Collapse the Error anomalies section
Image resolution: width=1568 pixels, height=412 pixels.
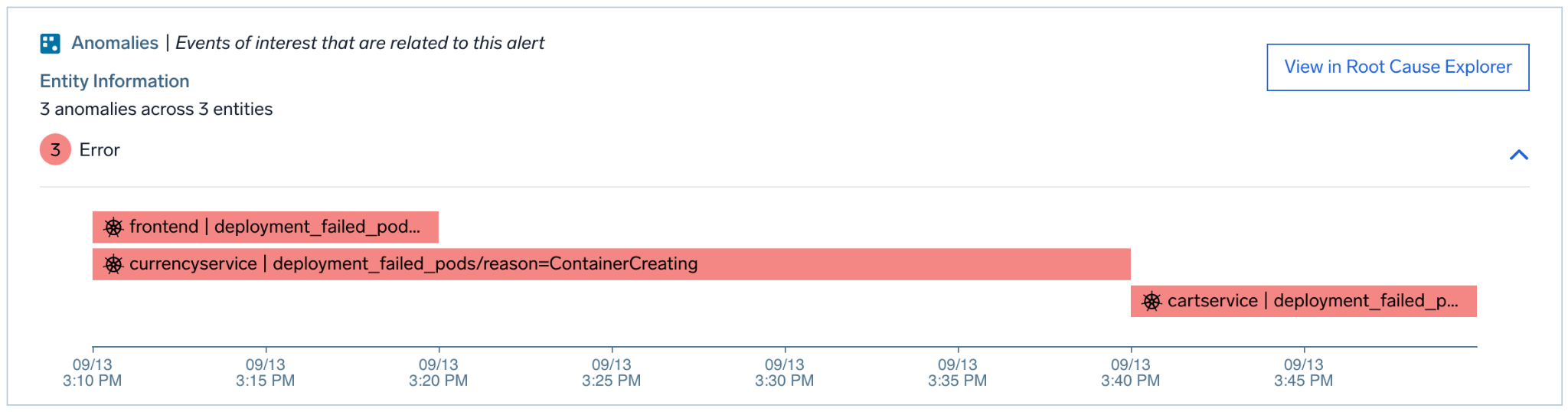(1518, 155)
